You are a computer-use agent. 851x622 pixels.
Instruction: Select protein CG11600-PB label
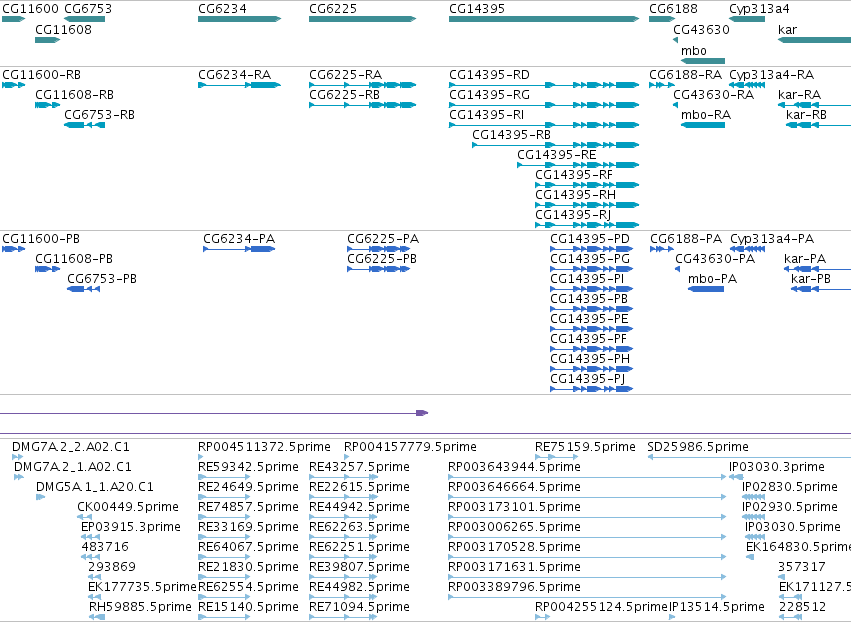point(41,239)
